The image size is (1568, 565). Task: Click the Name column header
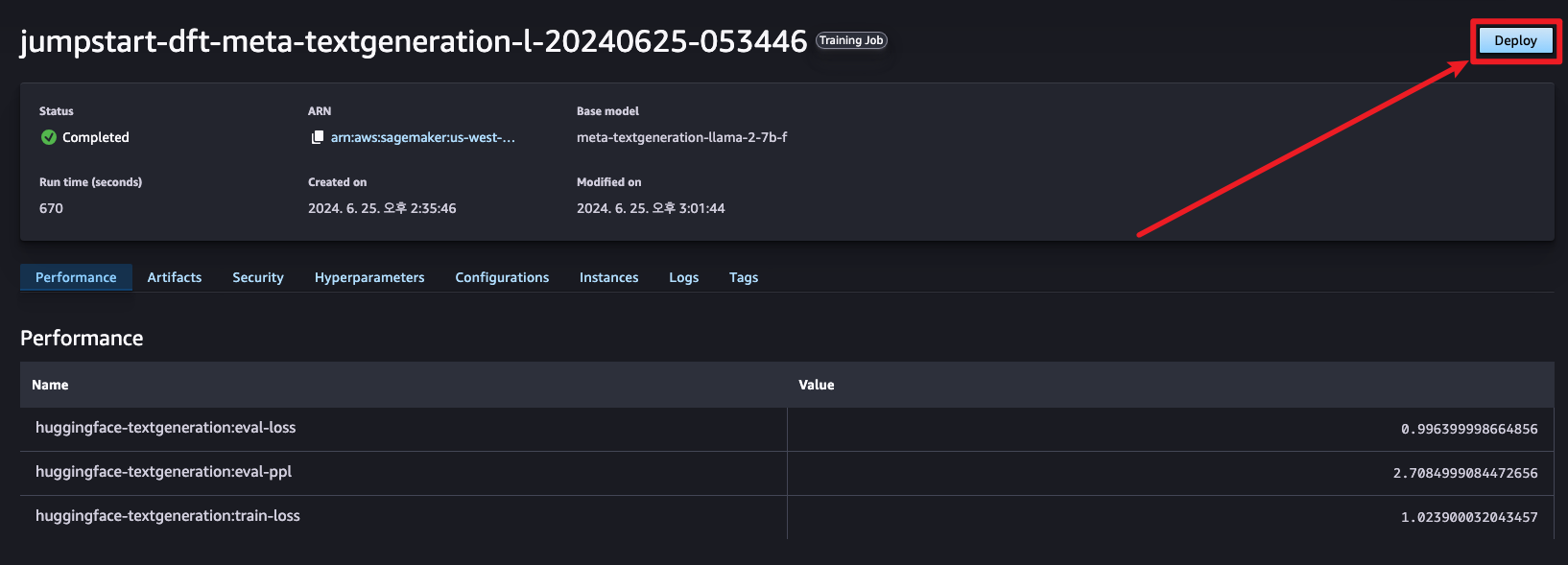[50, 385]
